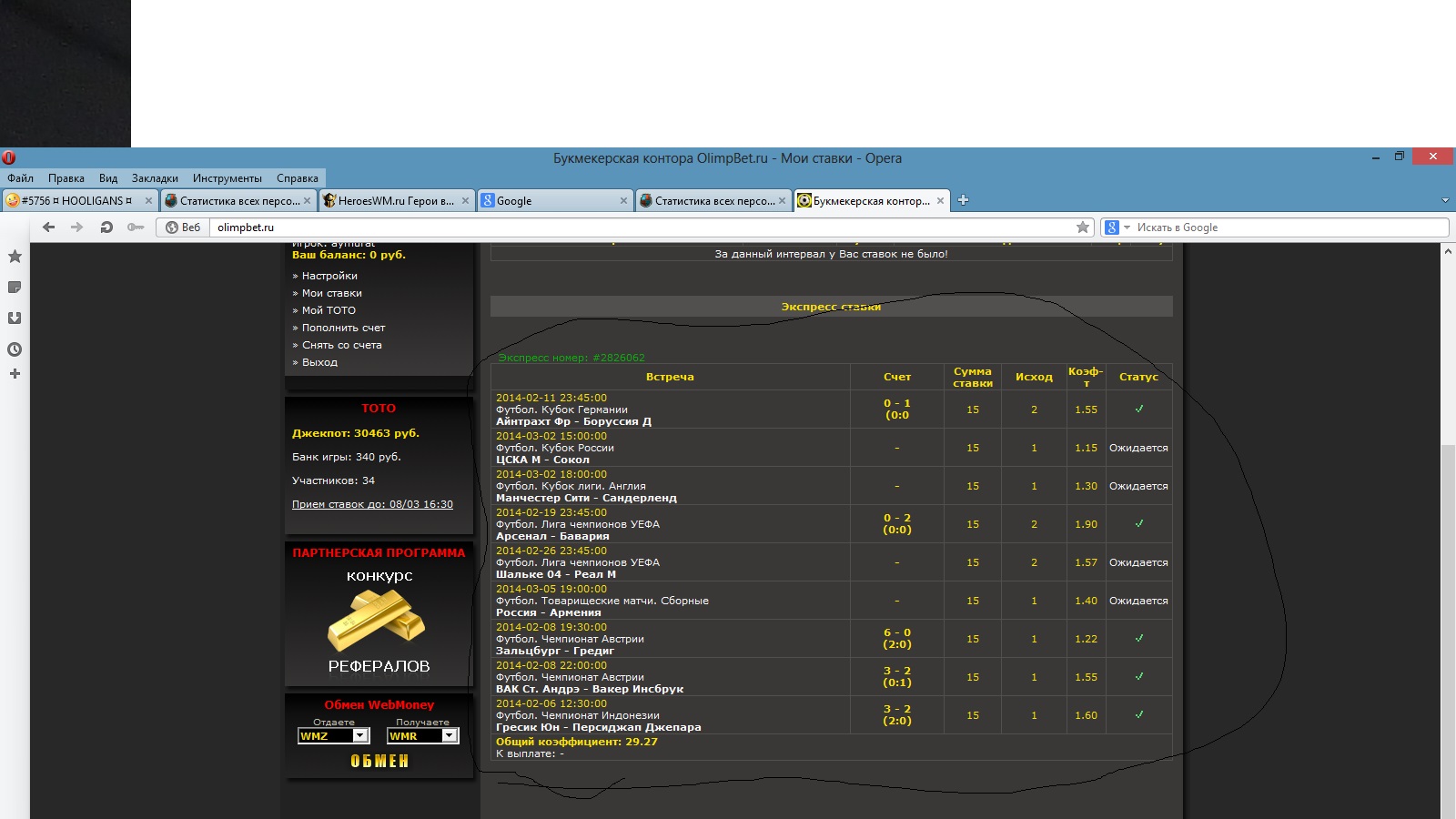Click the Гресик Юн - Персиджап Джепара match
The height and width of the screenshot is (819, 1456).
coord(598,727)
